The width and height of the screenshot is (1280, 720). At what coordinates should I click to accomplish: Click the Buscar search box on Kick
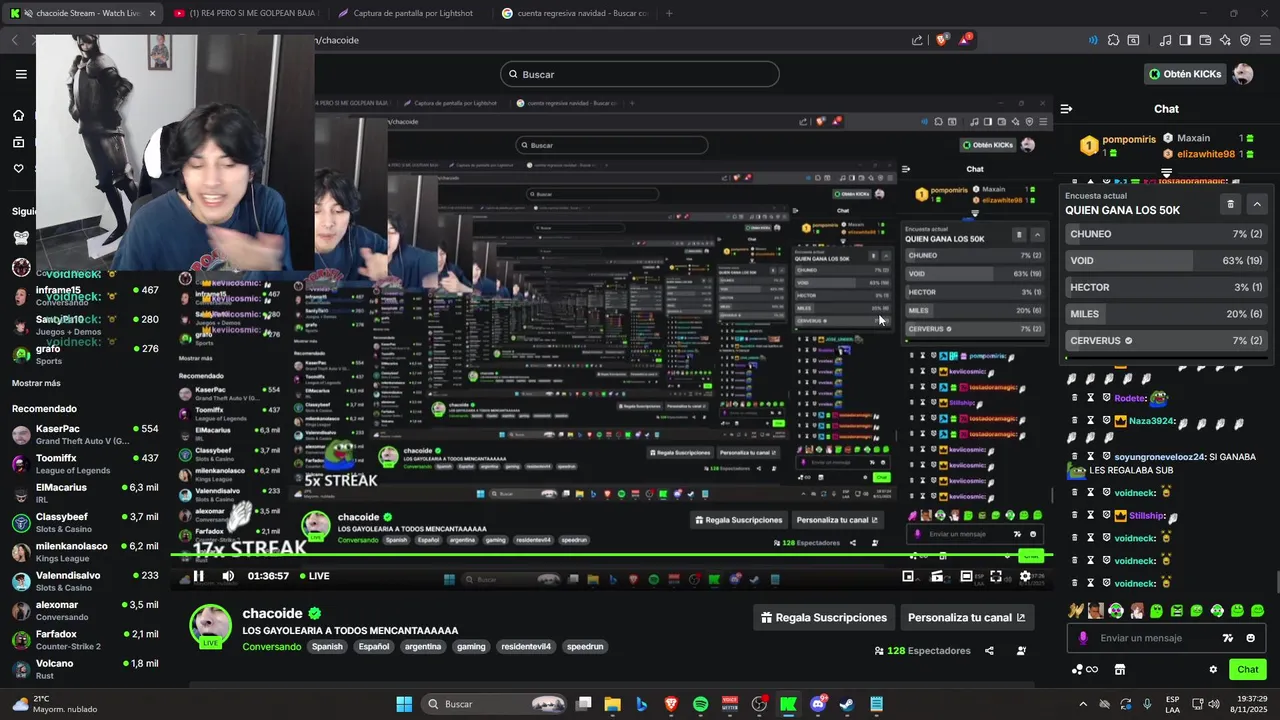(x=640, y=74)
